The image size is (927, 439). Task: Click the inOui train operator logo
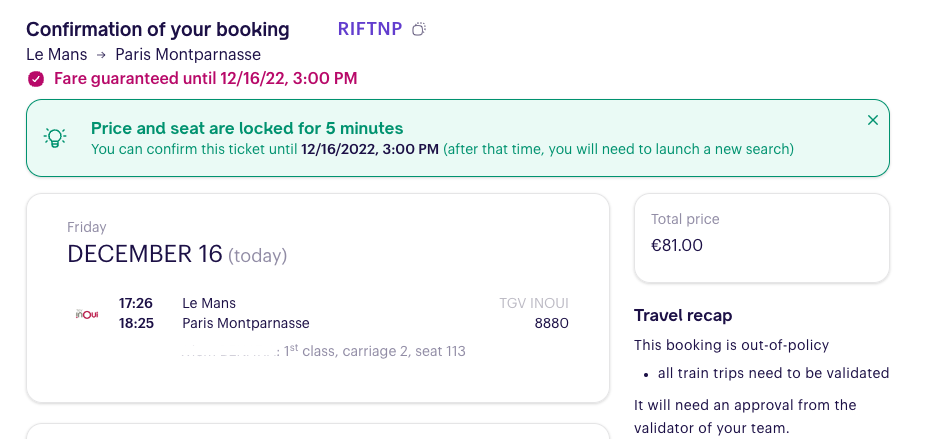(x=87, y=313)
